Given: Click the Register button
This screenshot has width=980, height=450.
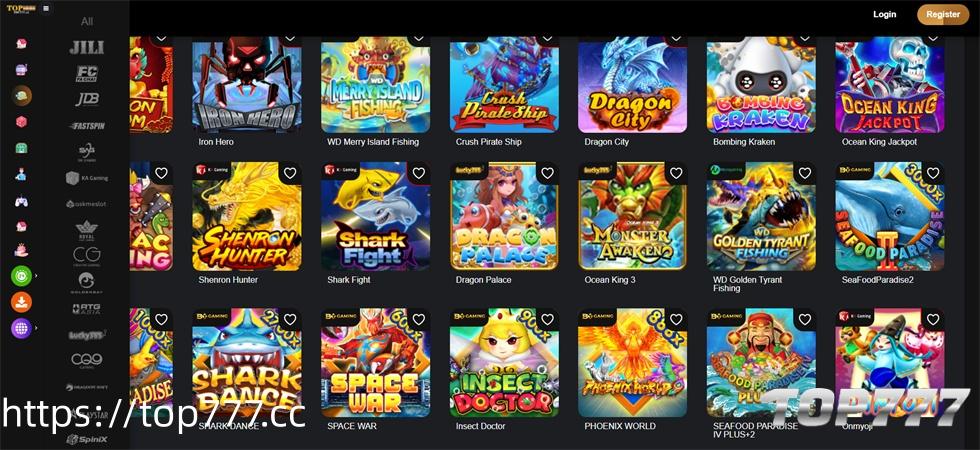Looking at the screenshot, I should pos(943,14).
